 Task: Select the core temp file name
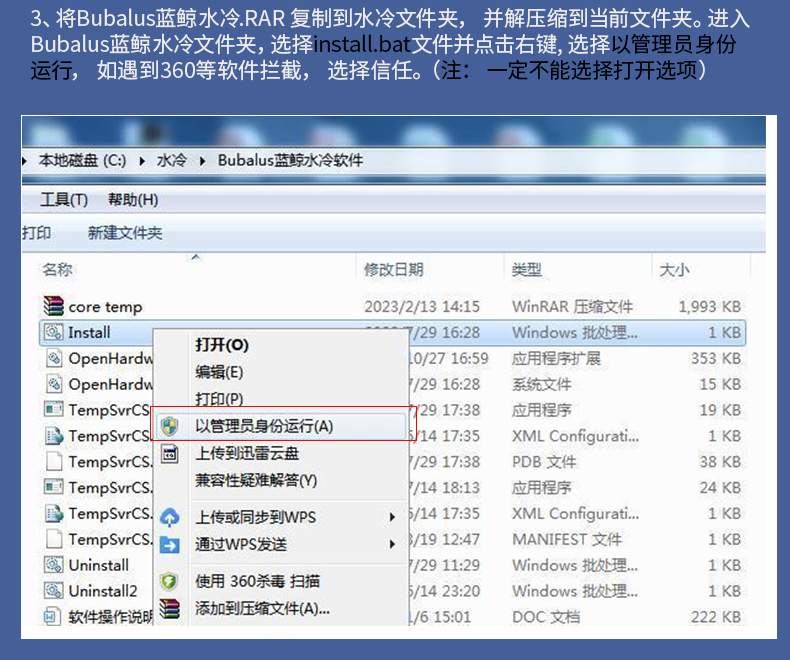pyautogui.click(x=105, y=307)
